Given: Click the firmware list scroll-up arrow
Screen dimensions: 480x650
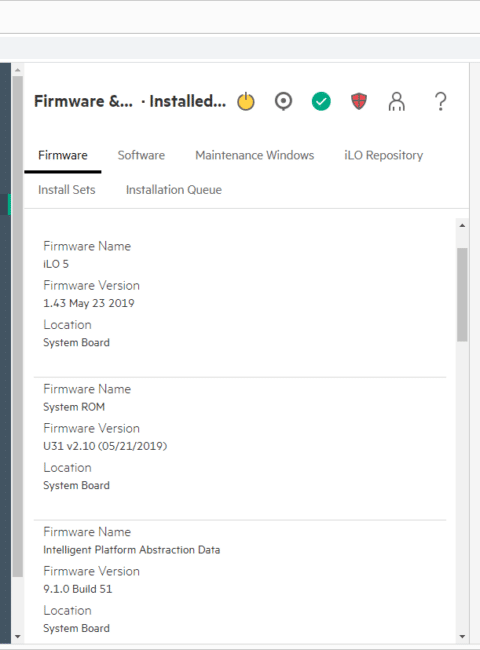Looking at the screenshot, I should [462, 226].
